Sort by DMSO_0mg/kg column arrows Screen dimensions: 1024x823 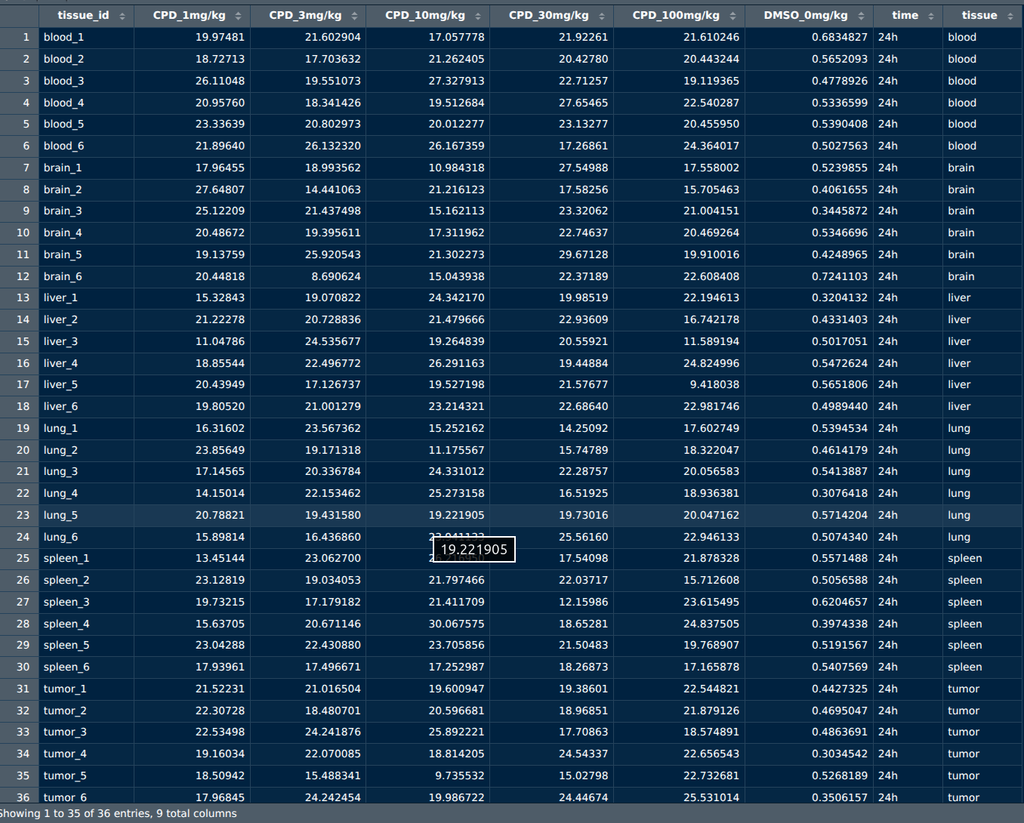[x=861, y=16]
